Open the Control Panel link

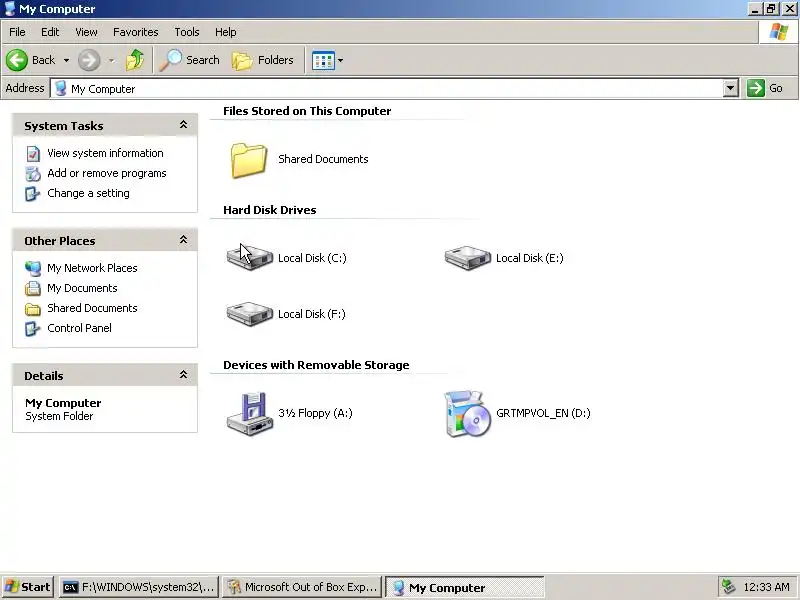coord(79,328)
